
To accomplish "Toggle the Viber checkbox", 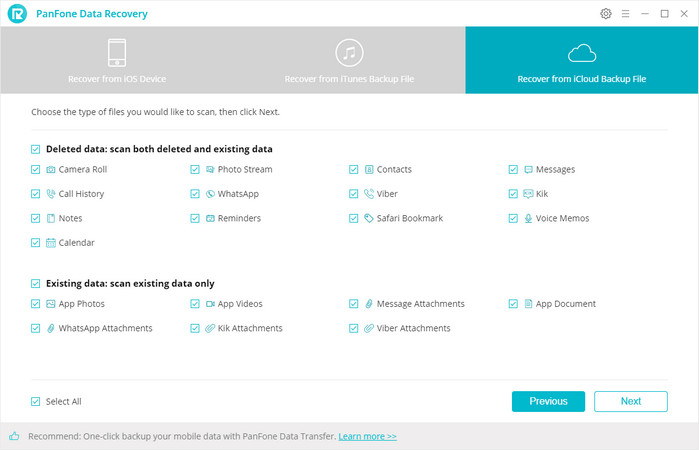I will point(354,194).
